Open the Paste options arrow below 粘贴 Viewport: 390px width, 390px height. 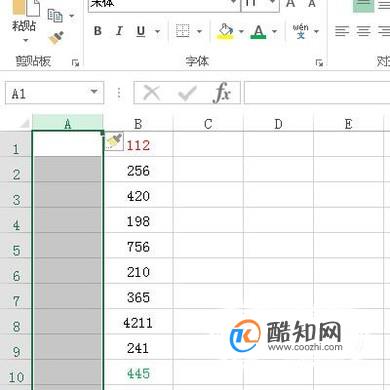pos(26,41)
